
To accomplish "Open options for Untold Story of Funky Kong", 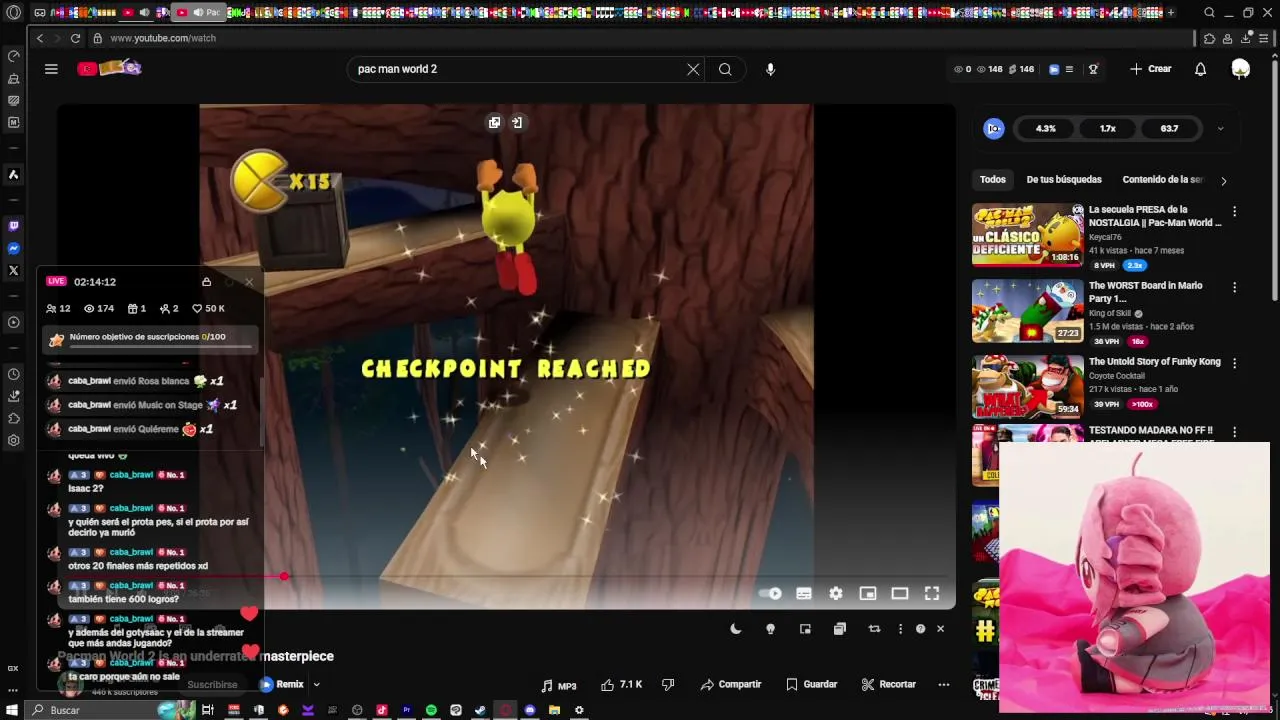I will (1234, 364).
